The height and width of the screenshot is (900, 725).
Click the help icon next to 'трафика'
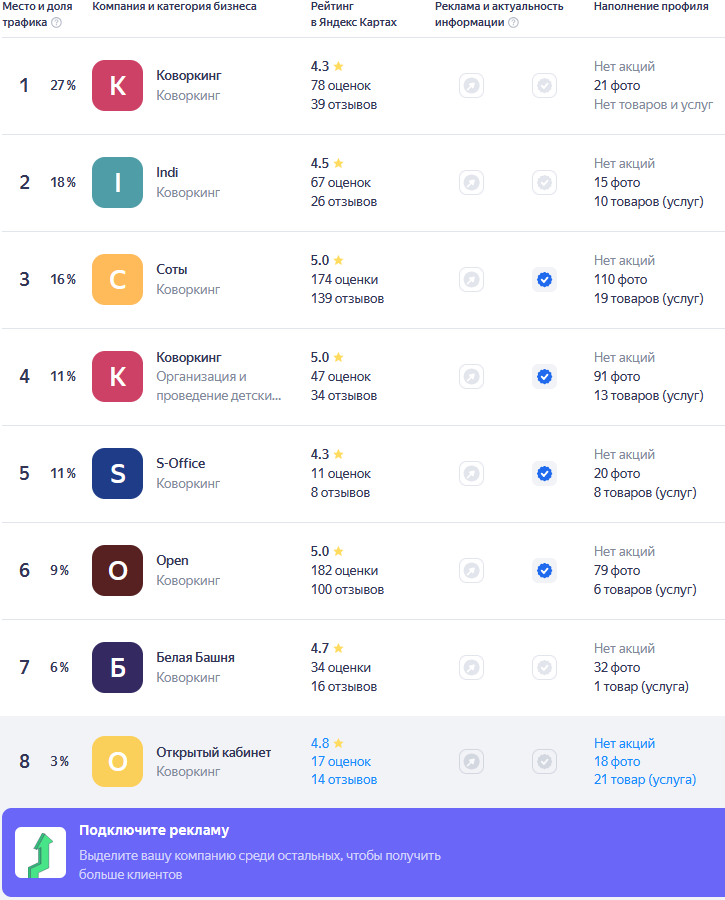pyautogui.click(x=56, y=22)
